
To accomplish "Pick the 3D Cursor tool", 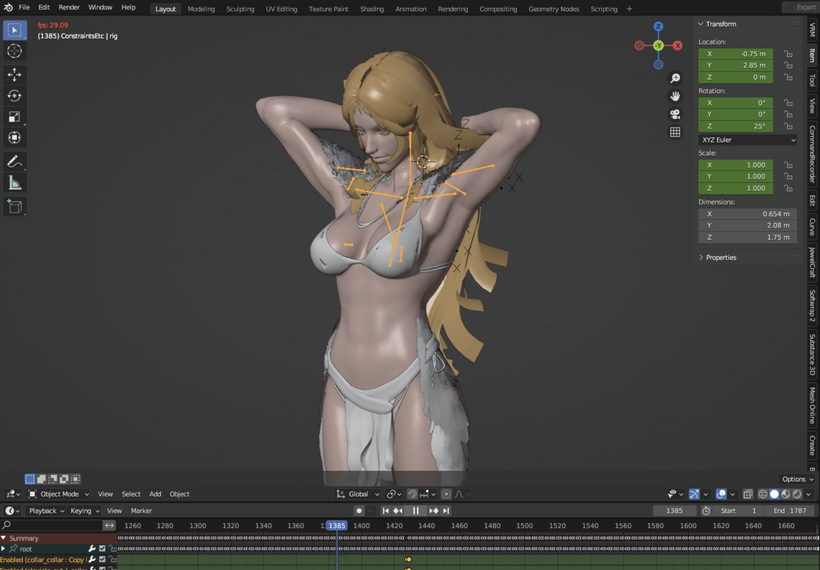I will 15,51.
